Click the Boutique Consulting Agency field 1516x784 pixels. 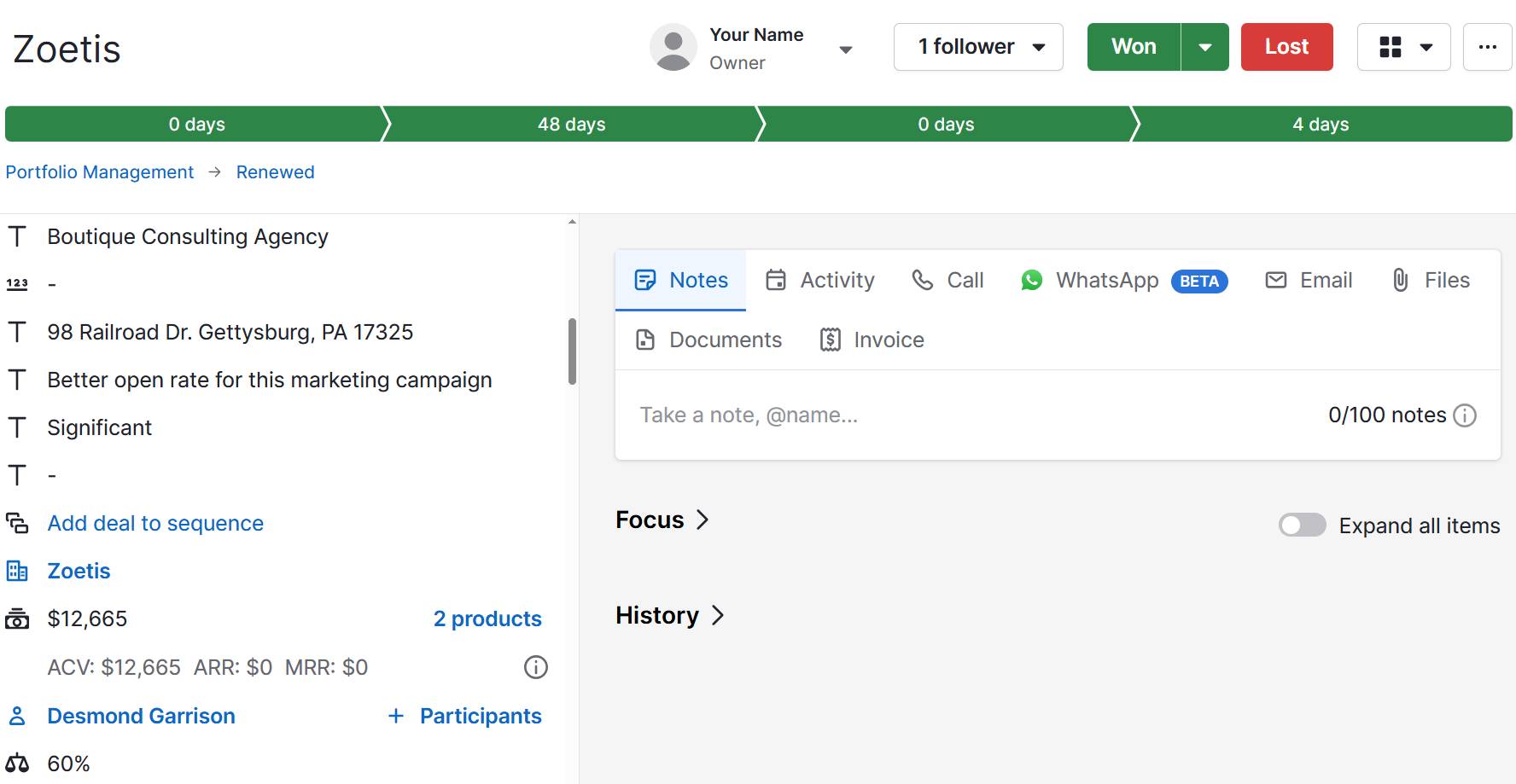pos(188,236)
